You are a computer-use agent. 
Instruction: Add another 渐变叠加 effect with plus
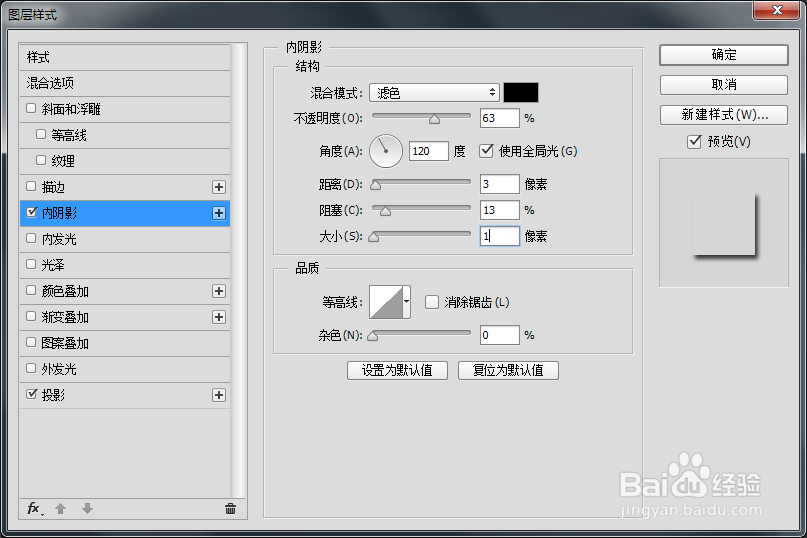[219, 317]
